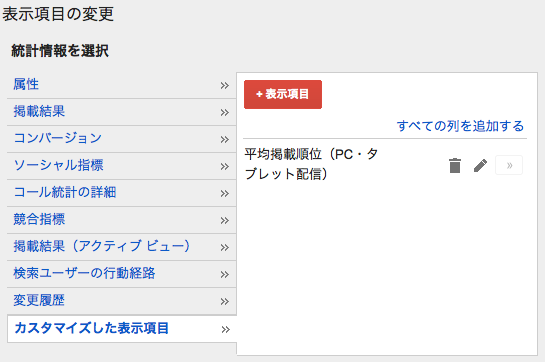Select 検索ユーザーの行動経路 category
This screenshot has width=545, height=362.
pos(122,274)
